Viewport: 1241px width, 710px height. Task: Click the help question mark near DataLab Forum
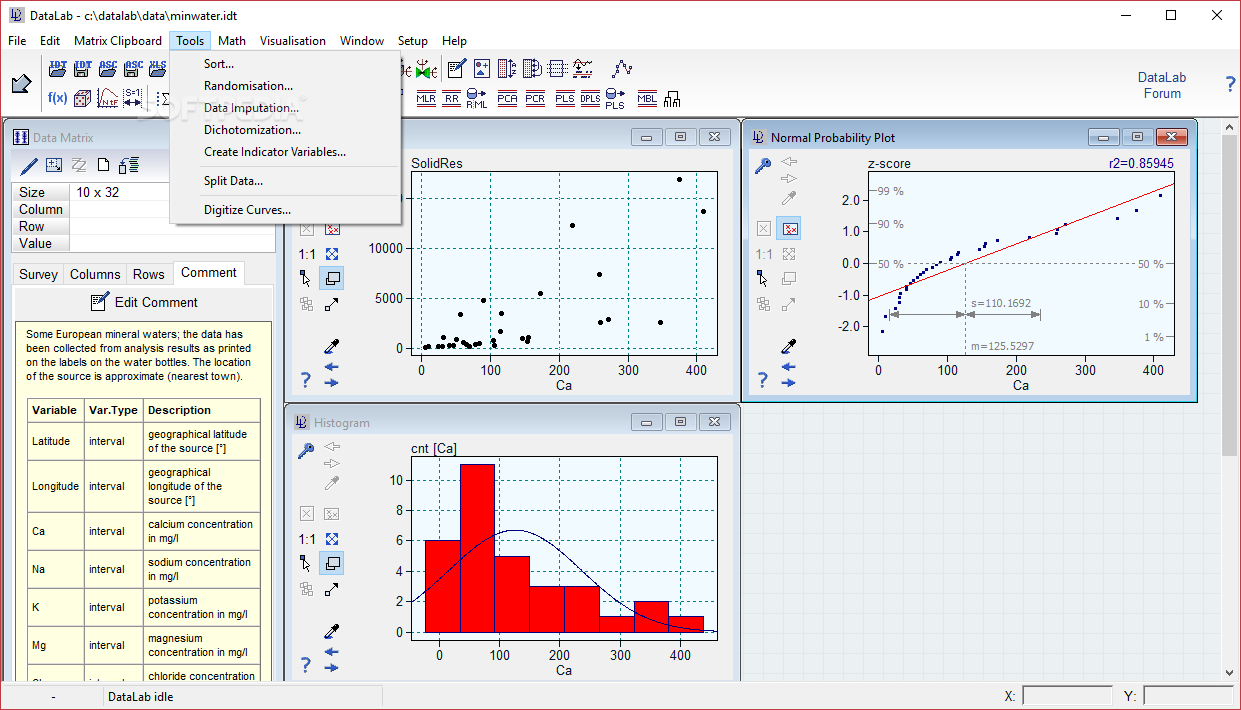[1230, 85]
